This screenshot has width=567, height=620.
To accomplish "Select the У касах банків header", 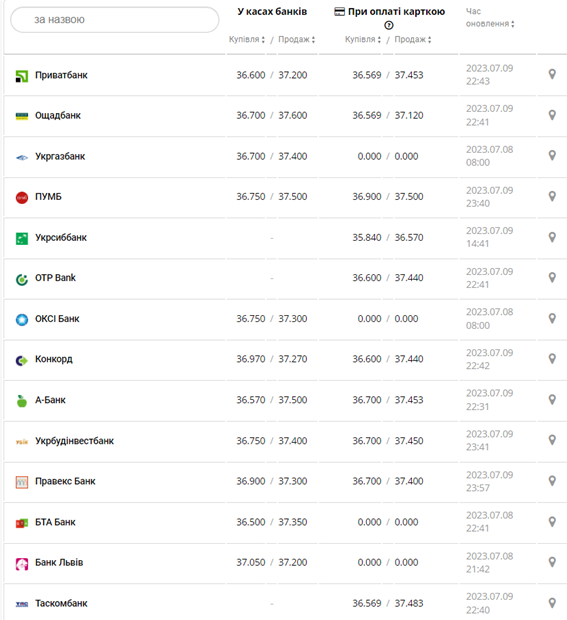I will click(x=272, y=11).
